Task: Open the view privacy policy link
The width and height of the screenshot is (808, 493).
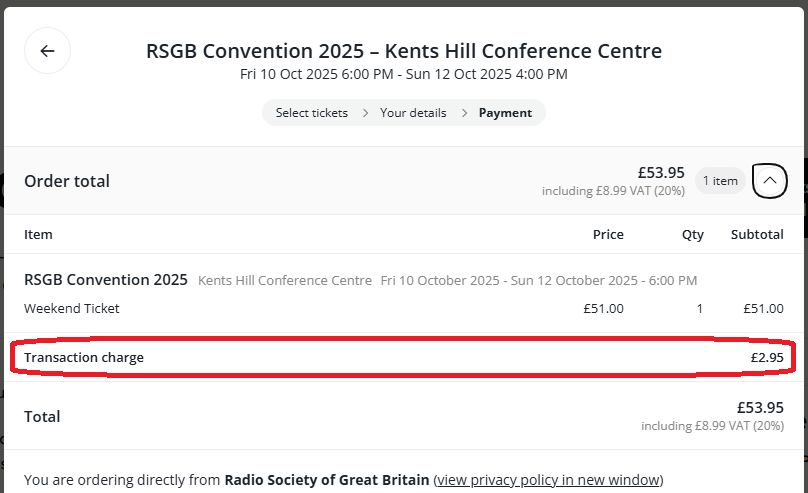Action: tap(548, 480)
